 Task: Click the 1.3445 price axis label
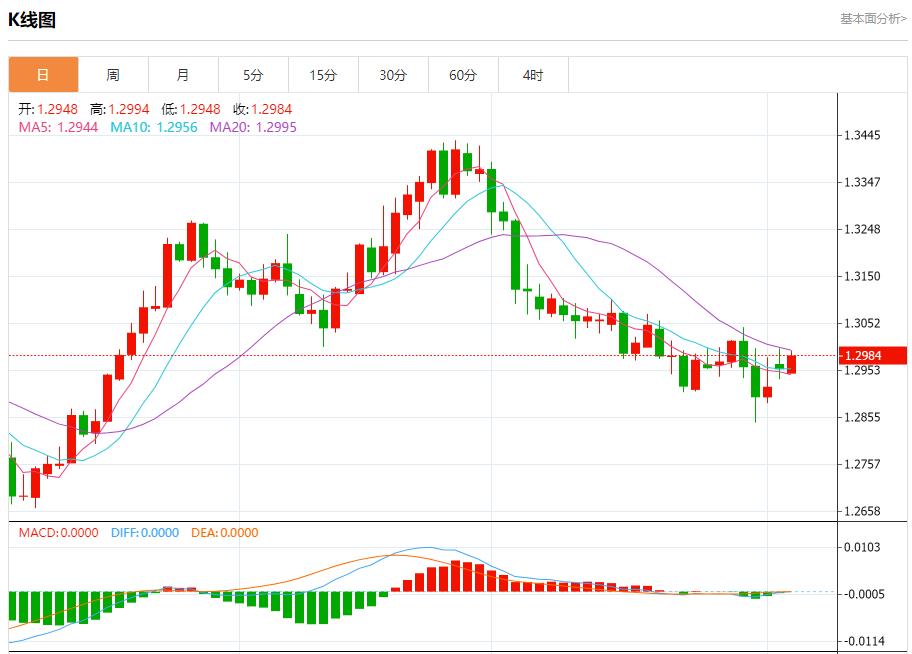862,135
